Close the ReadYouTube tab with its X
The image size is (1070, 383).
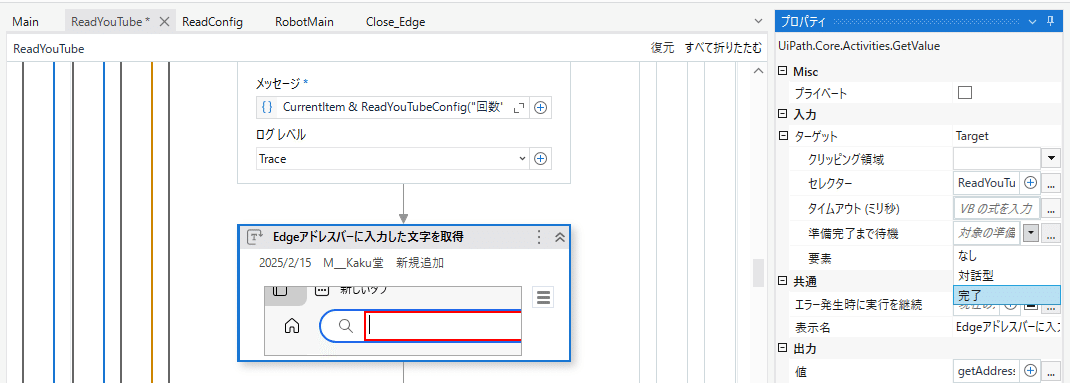click(x=164, y=21)
